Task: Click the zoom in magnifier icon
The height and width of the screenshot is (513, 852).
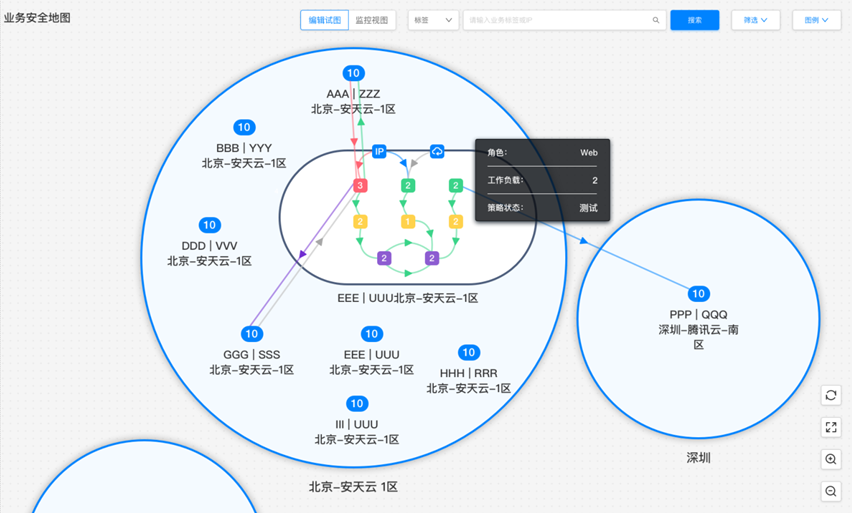Action: (x=831, y=459)
